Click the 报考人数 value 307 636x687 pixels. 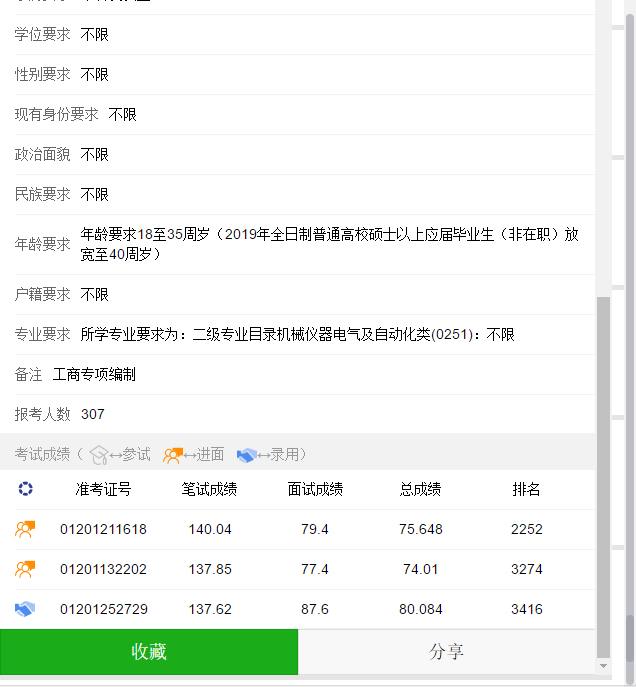93,414
